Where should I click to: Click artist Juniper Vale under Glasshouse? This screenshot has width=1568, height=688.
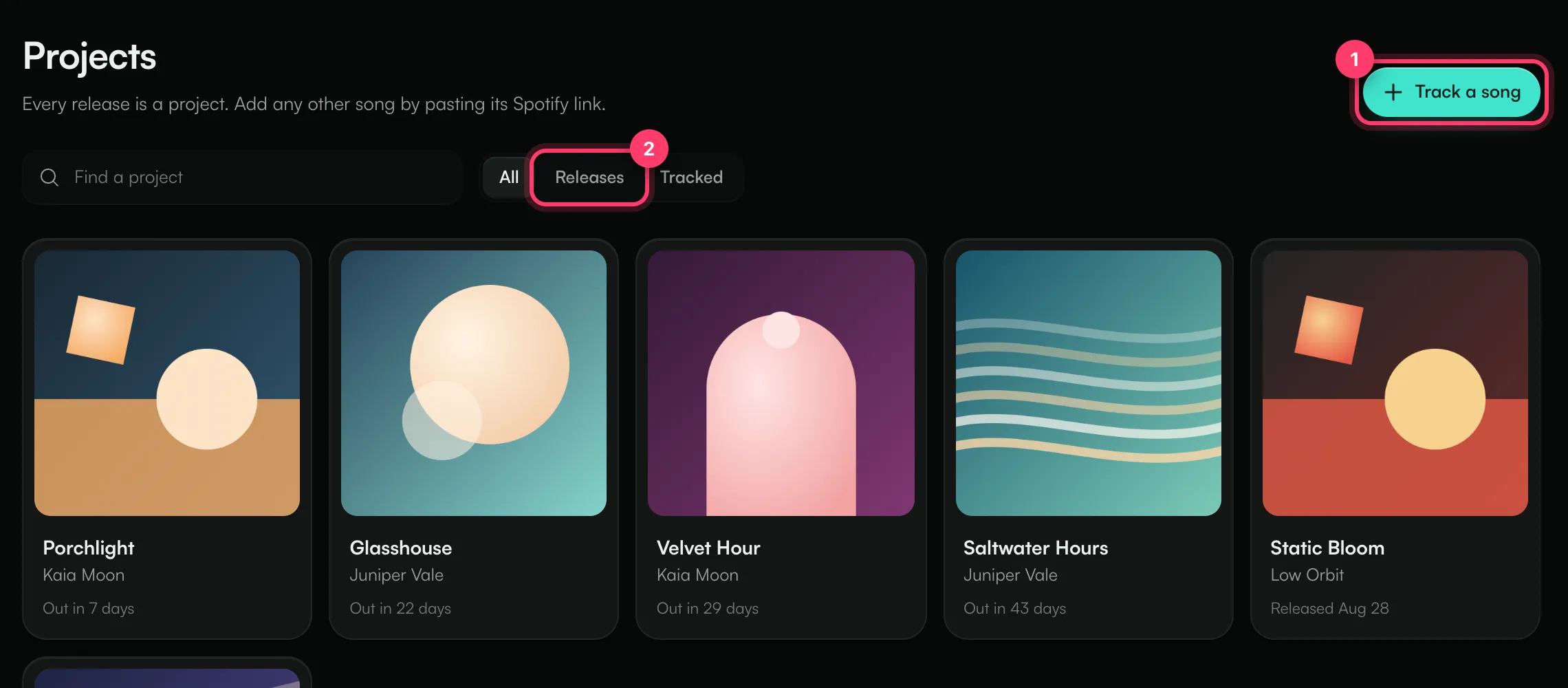click(397, 575)
